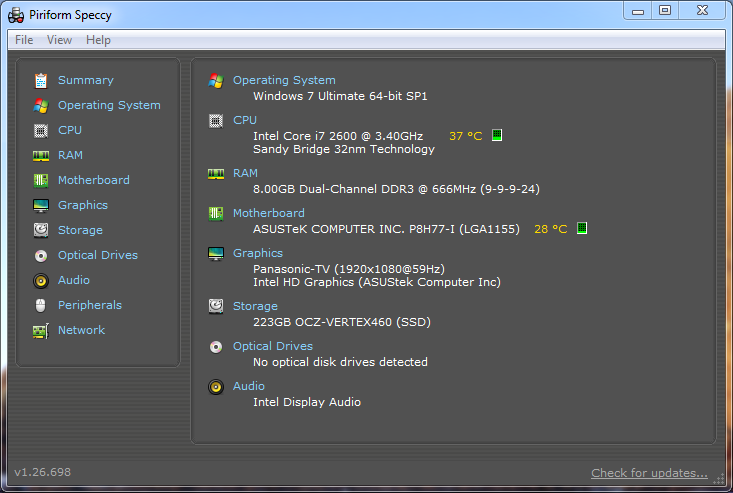Open the Help menu
733x493 pixels.
pos(98,40)
